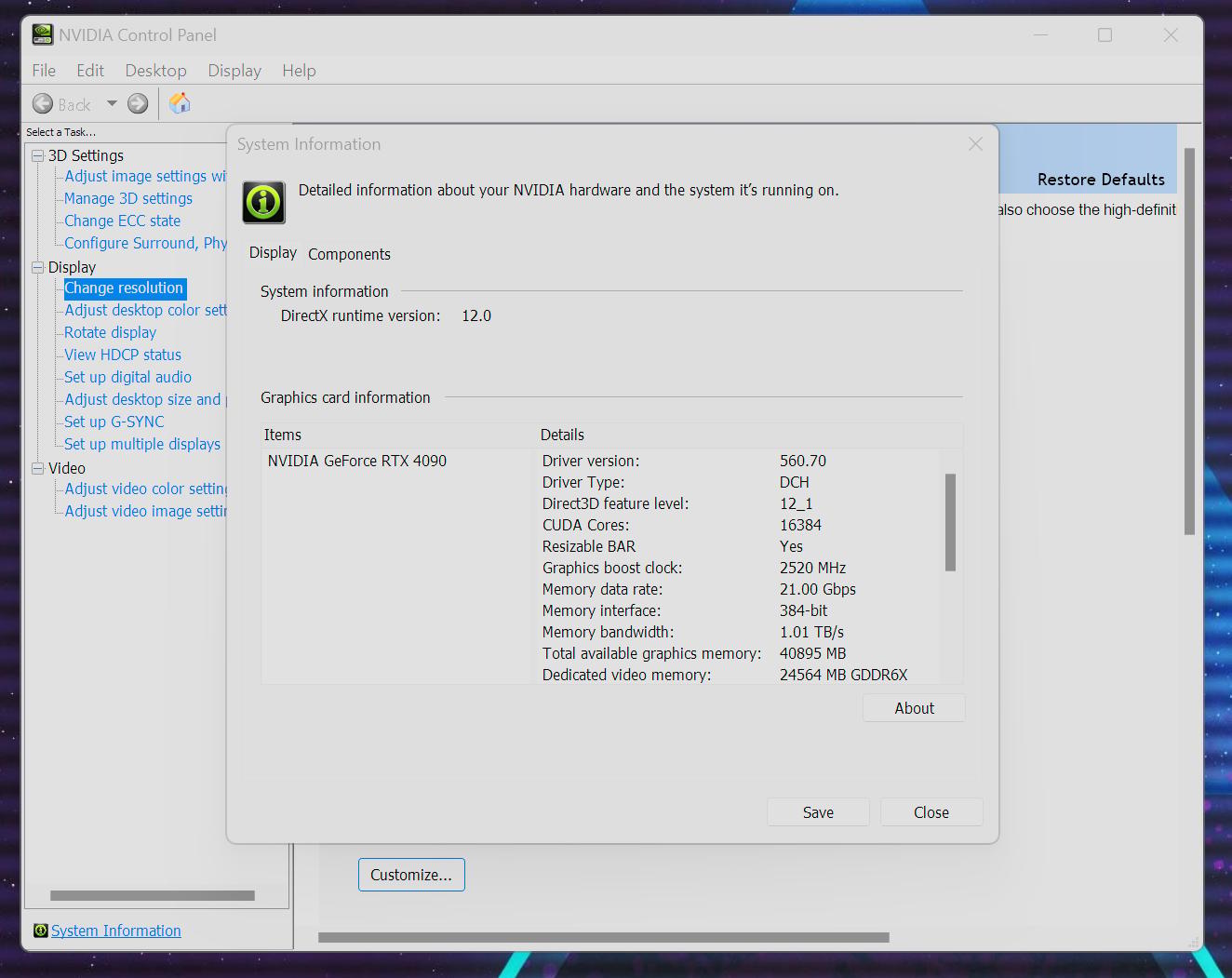
Task: Select View HDCP status
Action: coord(123,355)
